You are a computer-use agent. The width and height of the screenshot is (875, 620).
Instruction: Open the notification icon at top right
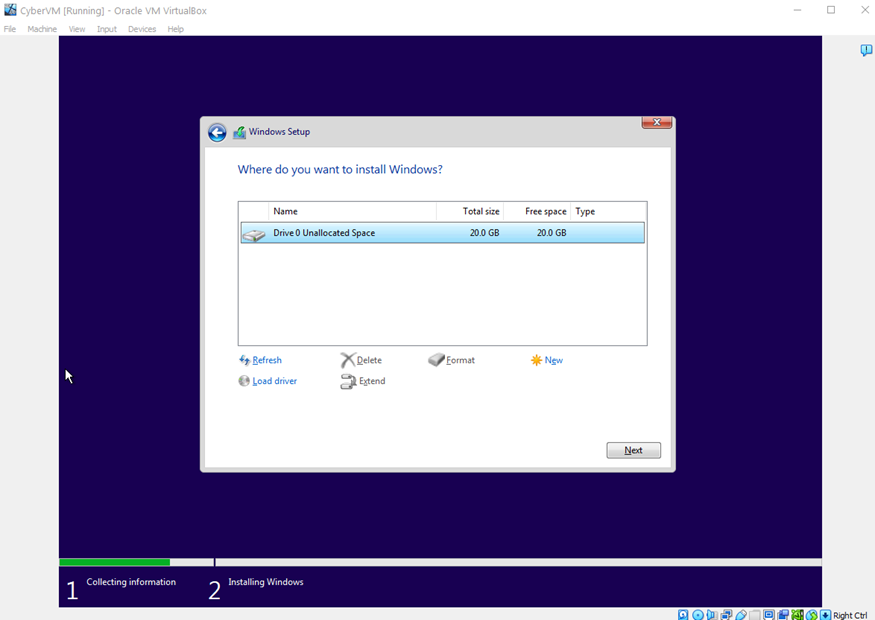(866, 51)
